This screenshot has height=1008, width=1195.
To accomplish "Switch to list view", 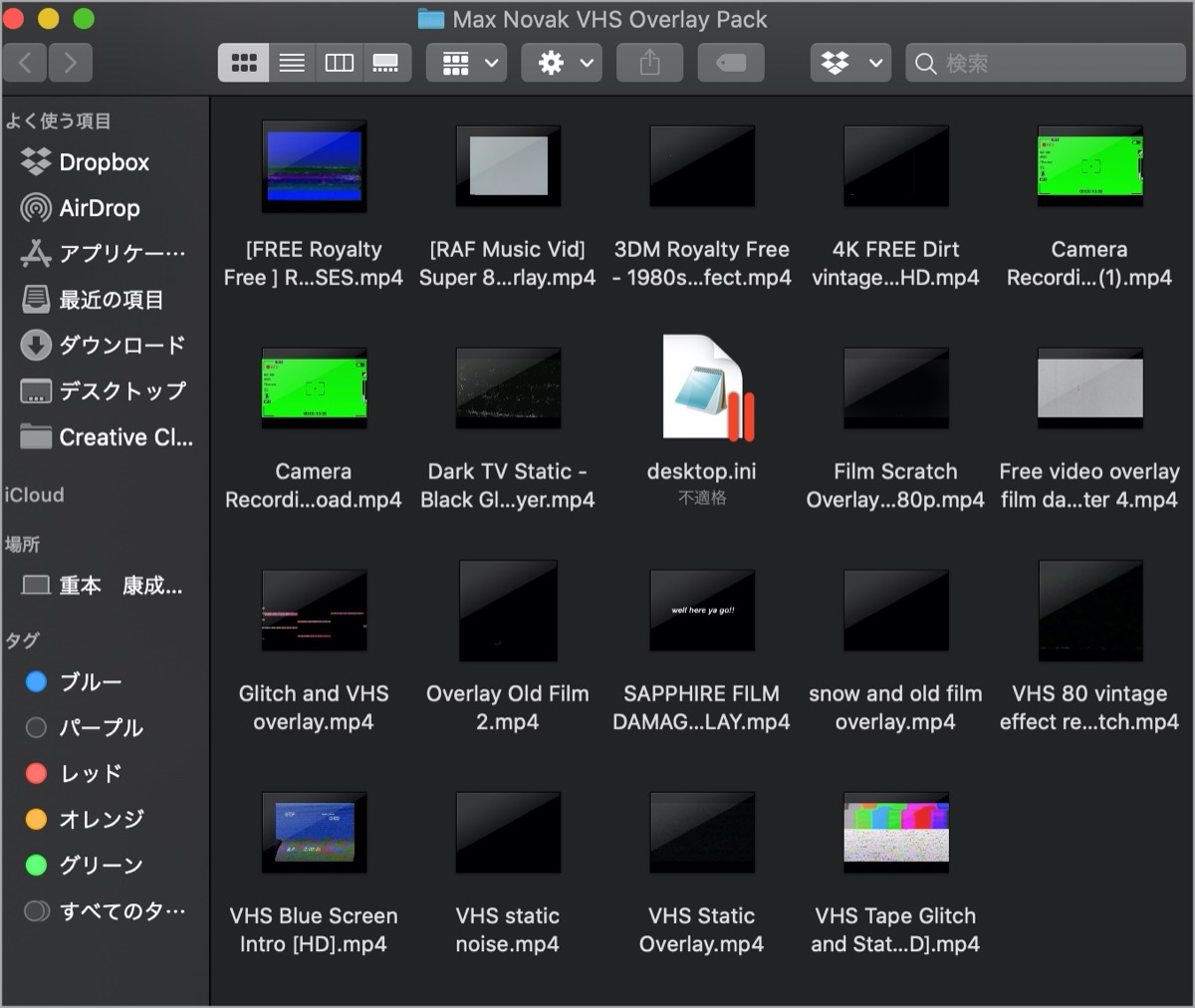I will [x=292, y=64].
